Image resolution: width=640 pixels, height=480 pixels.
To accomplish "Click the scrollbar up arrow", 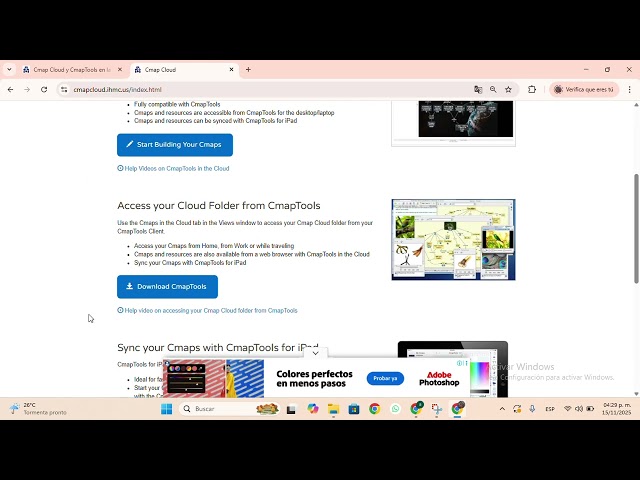I will [x=636, y=104].
